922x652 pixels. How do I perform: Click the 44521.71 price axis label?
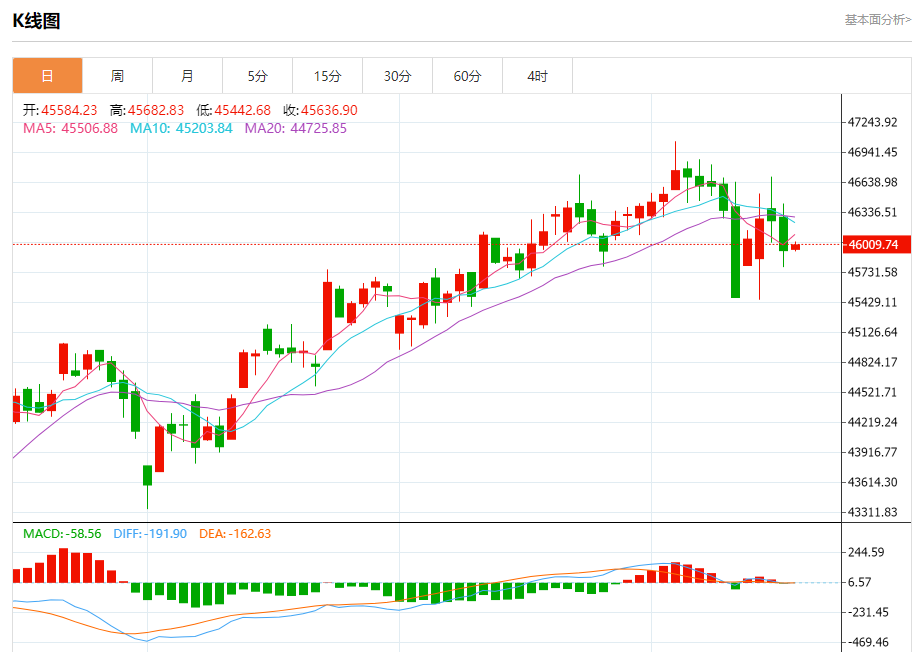click(873, 392)
